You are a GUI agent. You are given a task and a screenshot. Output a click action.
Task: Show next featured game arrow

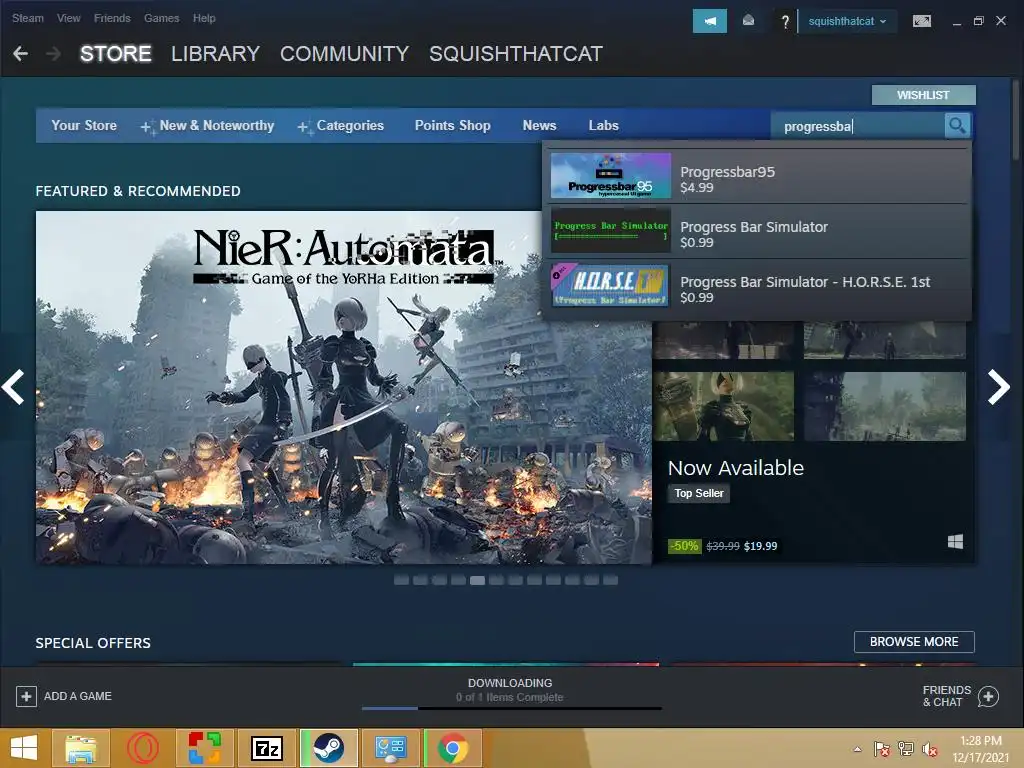999,387
